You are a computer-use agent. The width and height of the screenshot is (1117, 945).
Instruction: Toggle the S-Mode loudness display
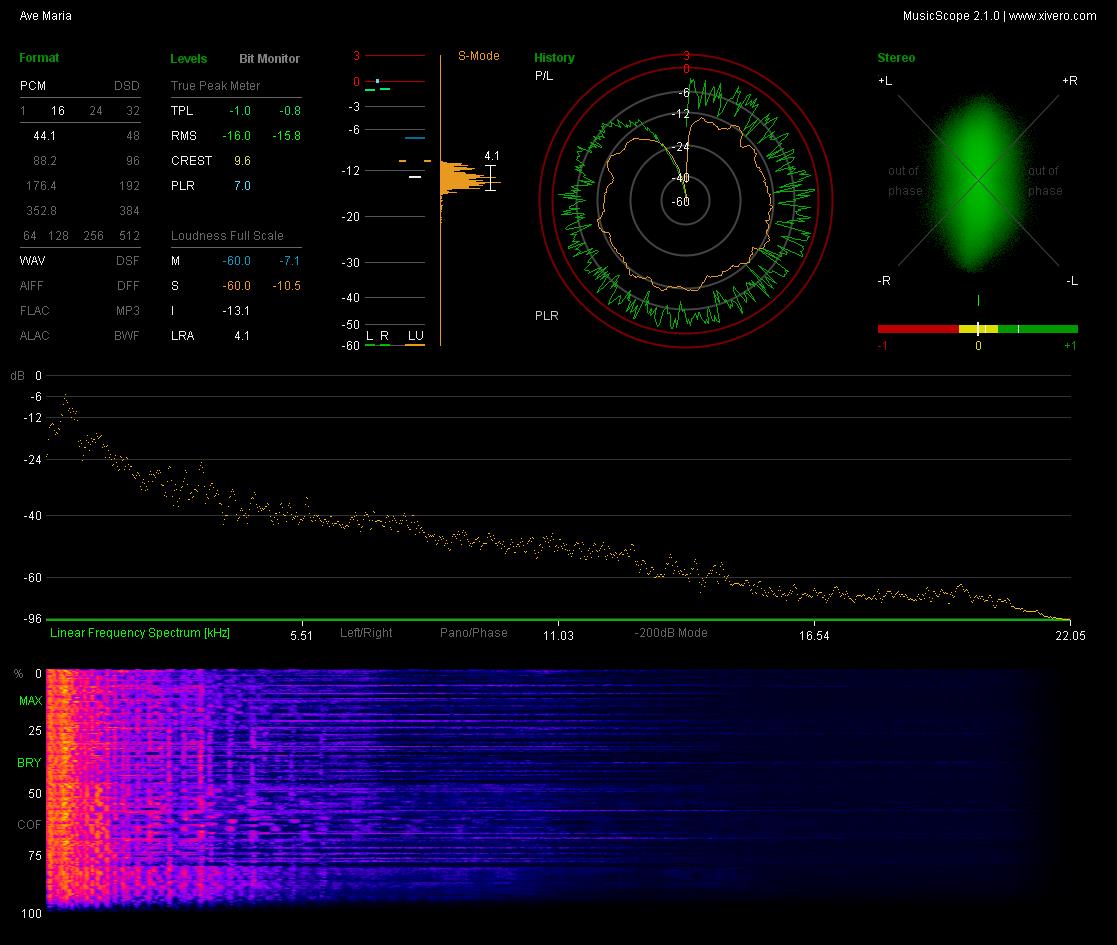pyautogui.click(x=479, y=56)
